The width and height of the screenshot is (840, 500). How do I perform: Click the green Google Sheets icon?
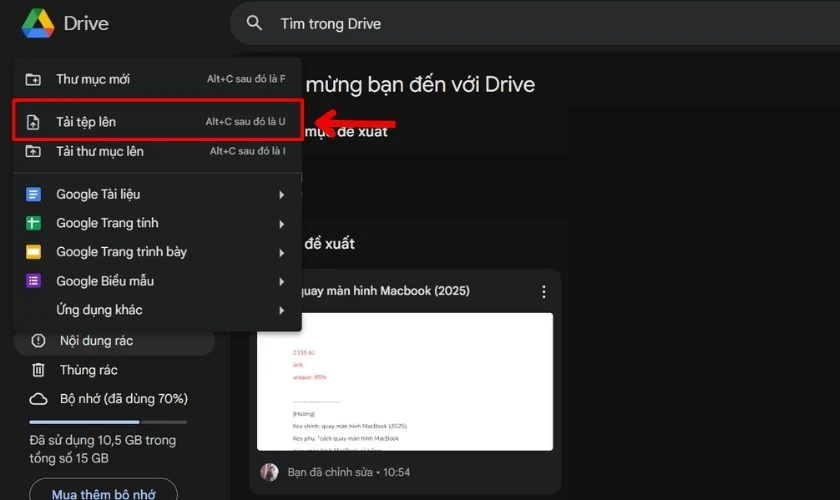(33, 223)
